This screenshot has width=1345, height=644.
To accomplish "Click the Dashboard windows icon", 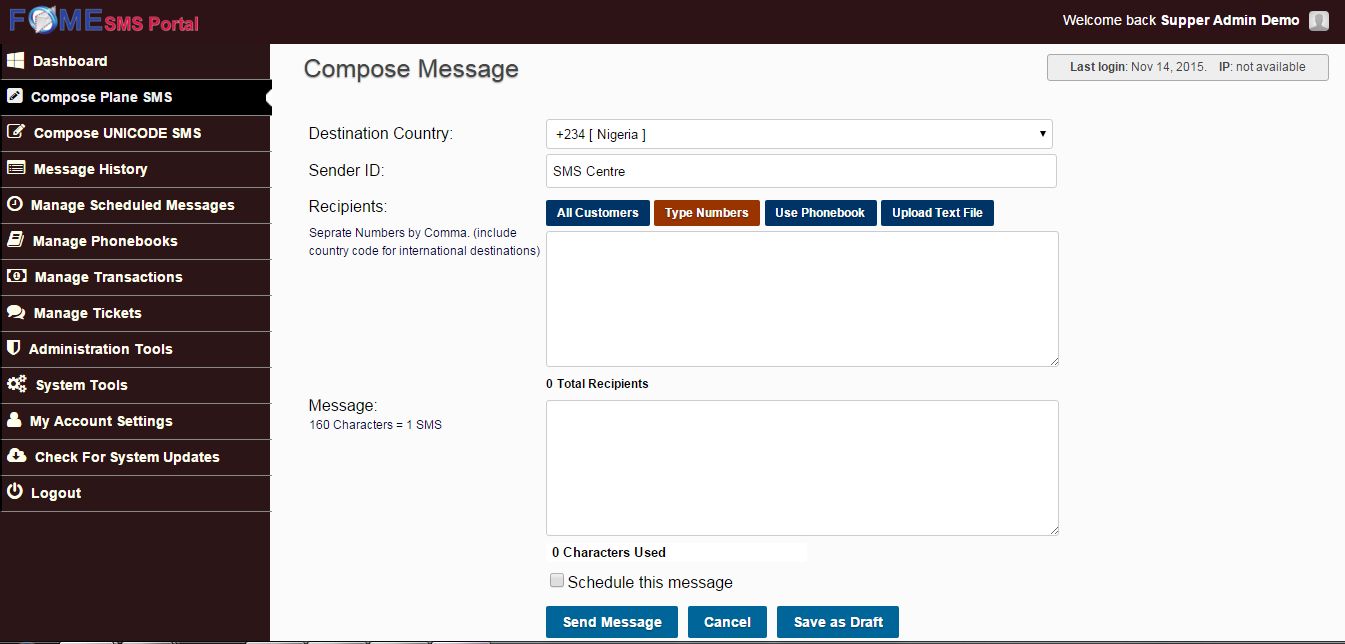I will pos(15,61).
